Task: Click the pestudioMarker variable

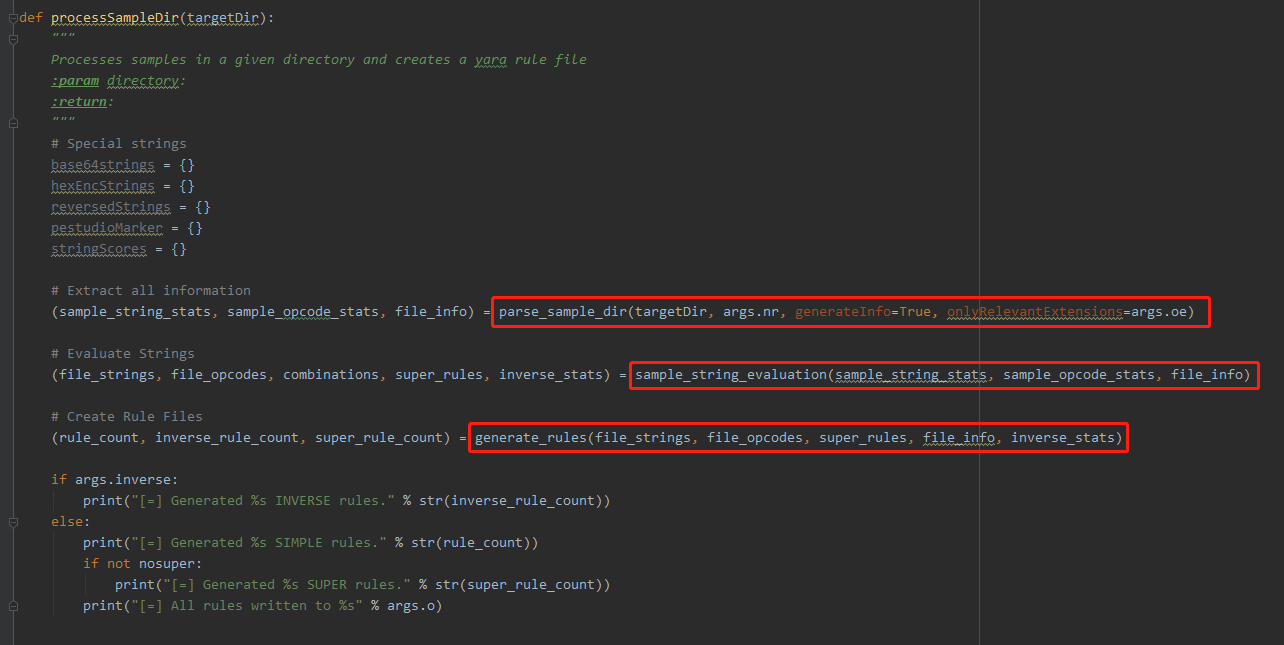Action: tap(107, 228)
